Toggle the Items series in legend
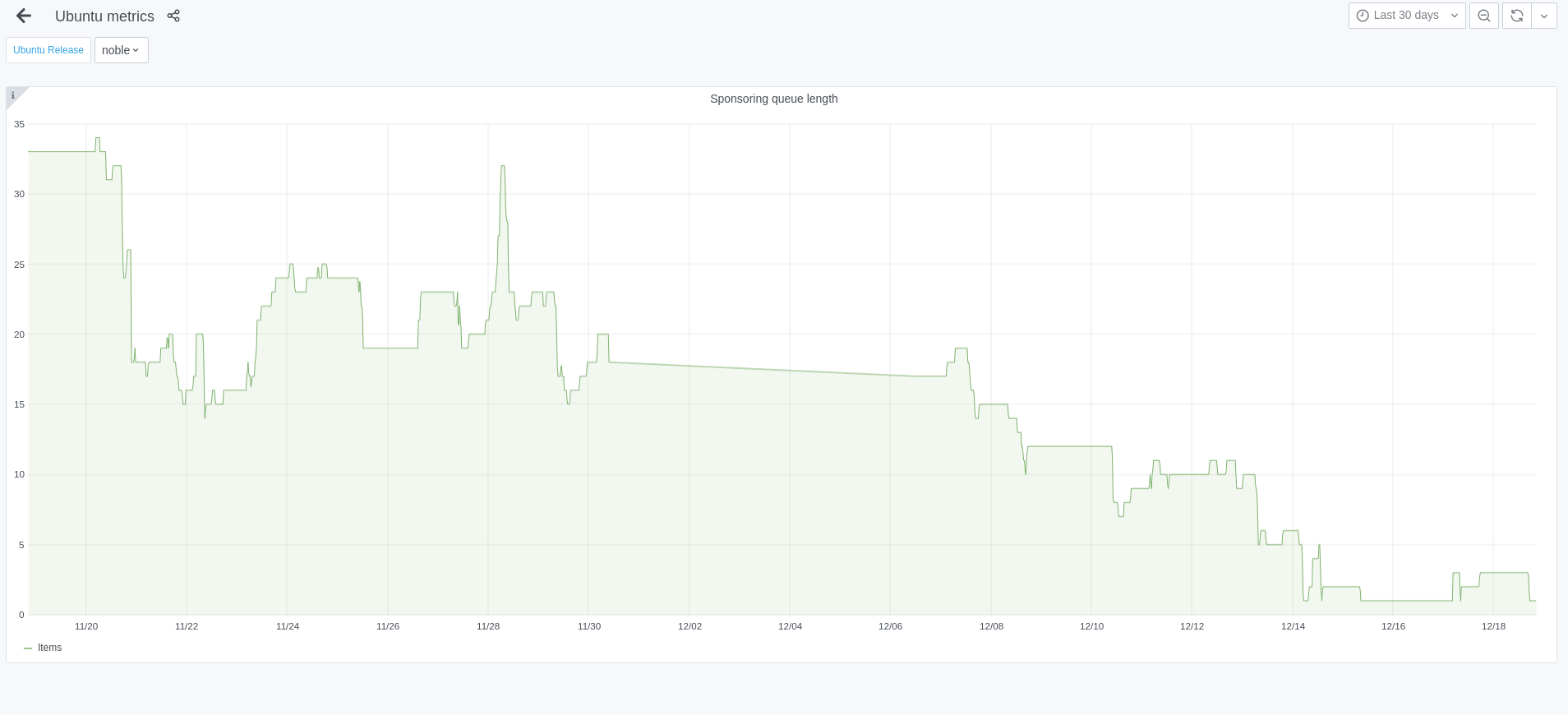This screenshot has width=1568, height=715. pos(49,648)
